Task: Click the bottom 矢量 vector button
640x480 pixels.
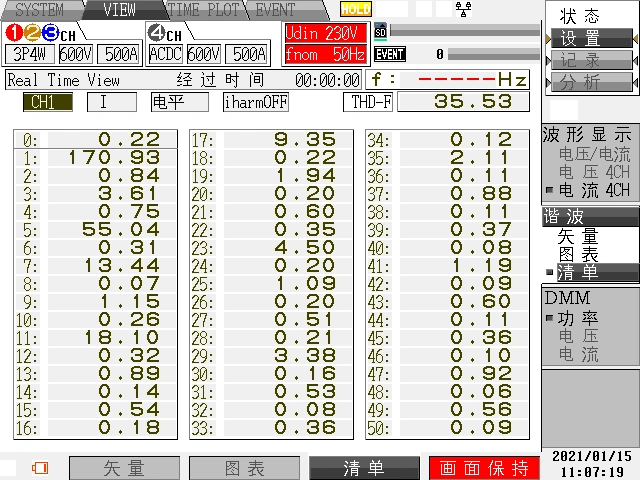Action: 124,468
